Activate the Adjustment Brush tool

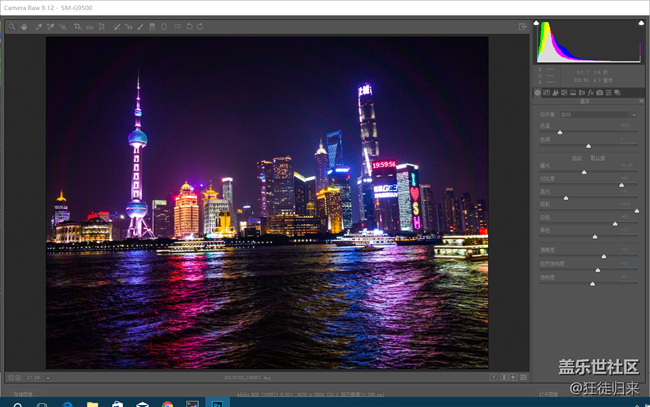pos(140,27)
